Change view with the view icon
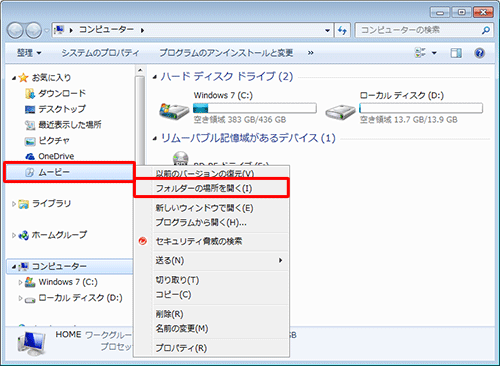 420,53
